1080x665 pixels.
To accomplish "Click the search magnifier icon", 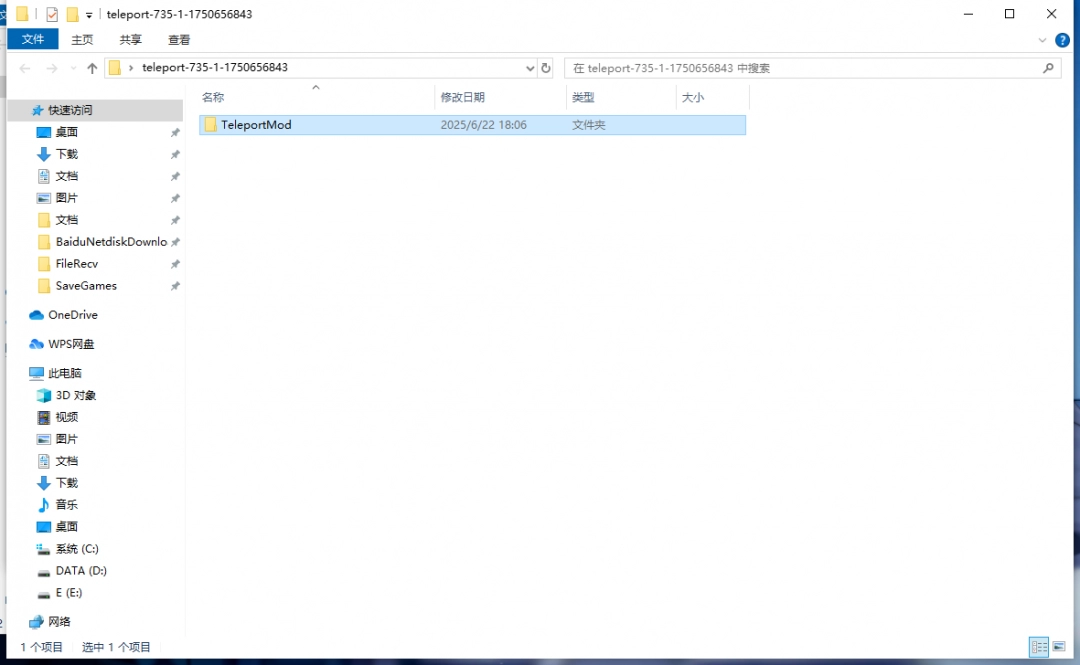I will pos(1049,68).
